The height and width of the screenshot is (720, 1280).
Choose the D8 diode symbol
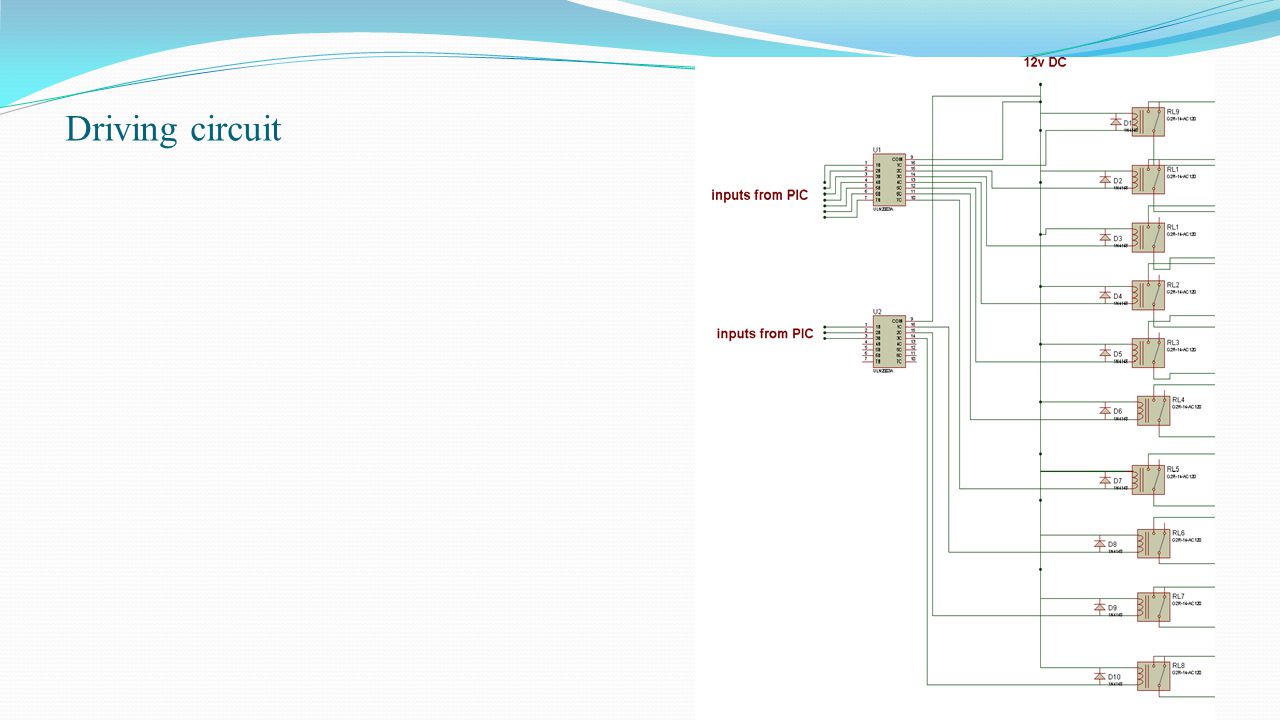click(1099, 544)
